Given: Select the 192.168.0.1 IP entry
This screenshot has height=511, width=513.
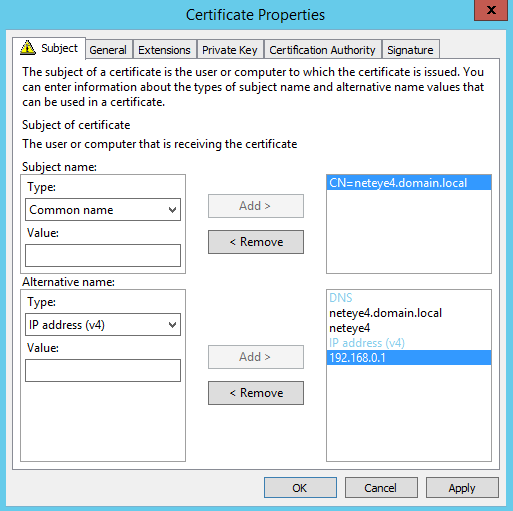Looking at the screenshot, I should click(409, 358).
